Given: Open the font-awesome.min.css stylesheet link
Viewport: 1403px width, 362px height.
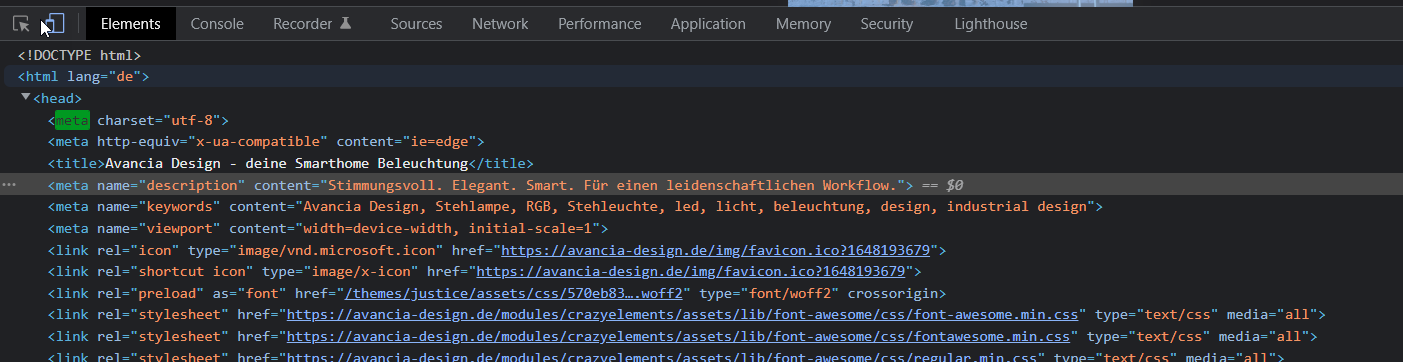Looking at the screenshot, I should [x=683, y=315].
